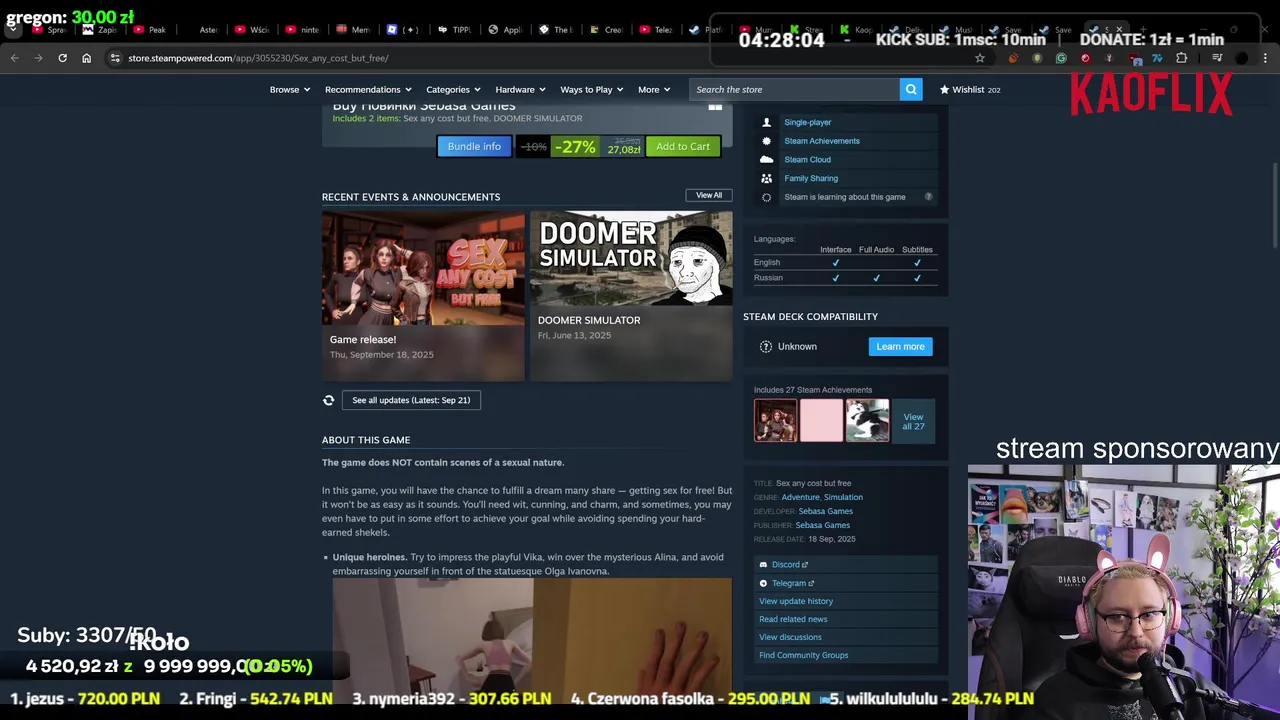Click View update history
The width and height of the screenshot is (1280, 720).
(x=796, y=601)
